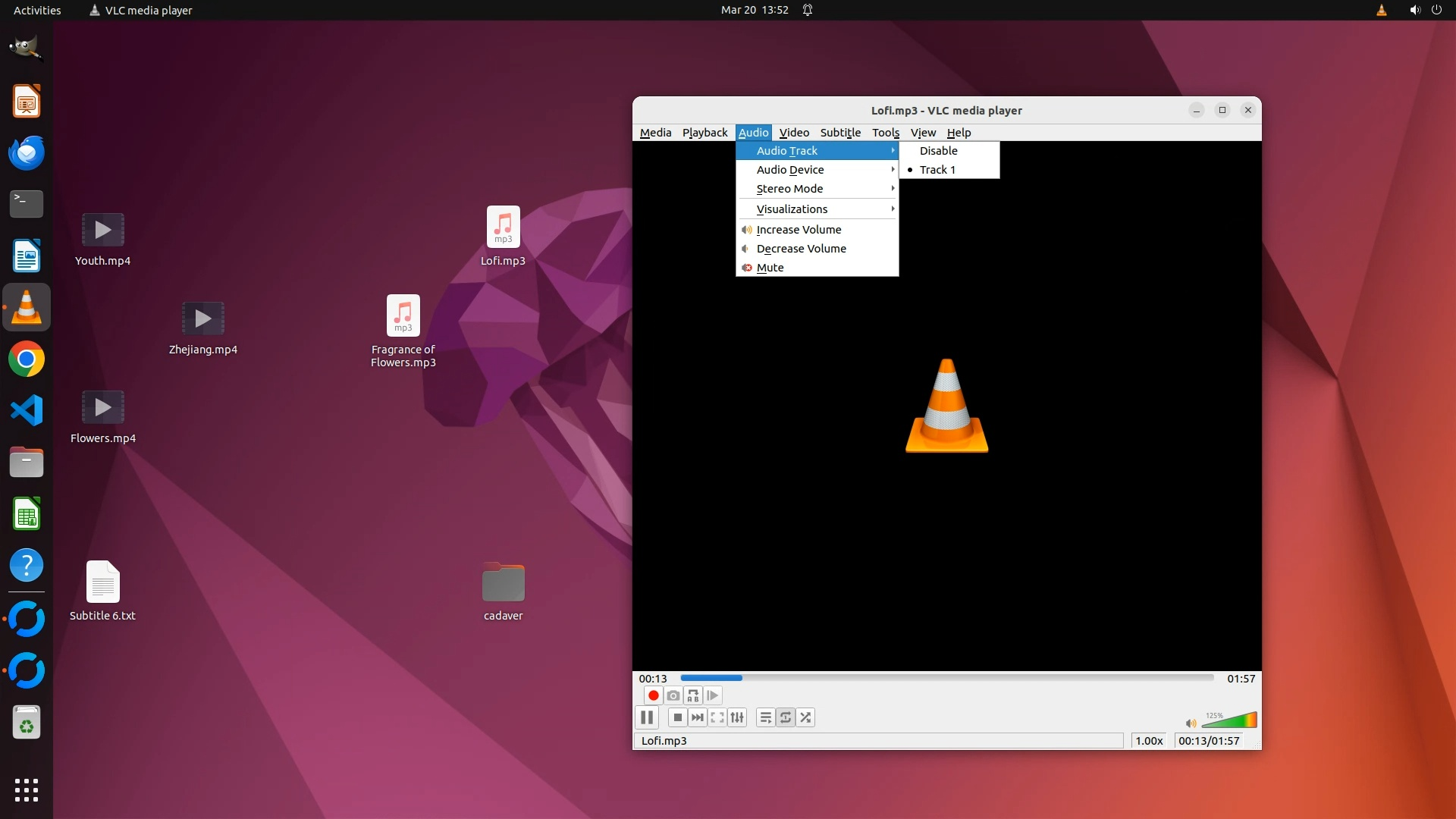This screenshot has height=819, width=1456.
Task: Show the playlist via toolbar icon
Action: (x=766, y=717)
